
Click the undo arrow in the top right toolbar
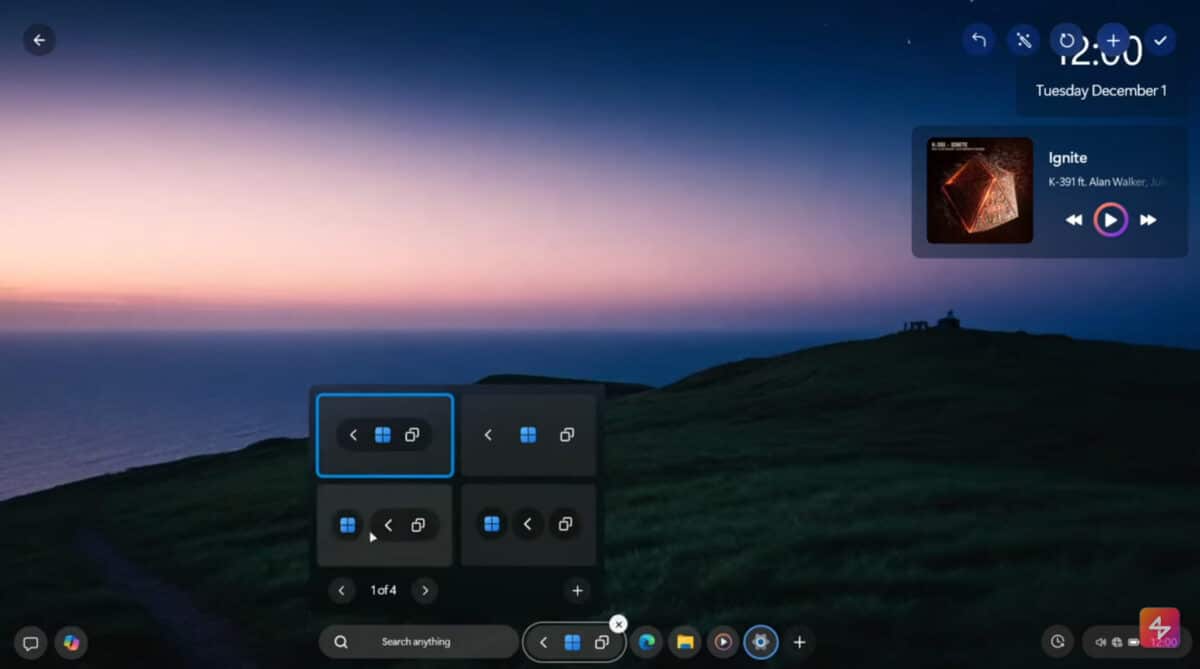pos(978,40)
